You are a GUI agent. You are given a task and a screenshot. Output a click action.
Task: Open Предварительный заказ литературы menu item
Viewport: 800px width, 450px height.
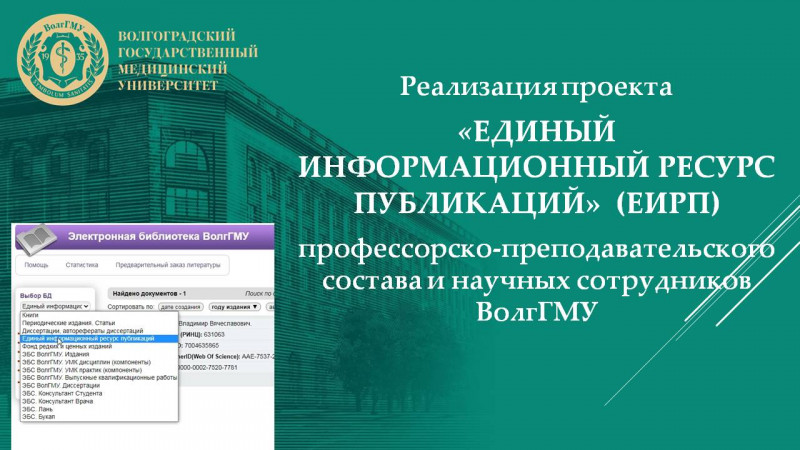click(x=168, y=265)
